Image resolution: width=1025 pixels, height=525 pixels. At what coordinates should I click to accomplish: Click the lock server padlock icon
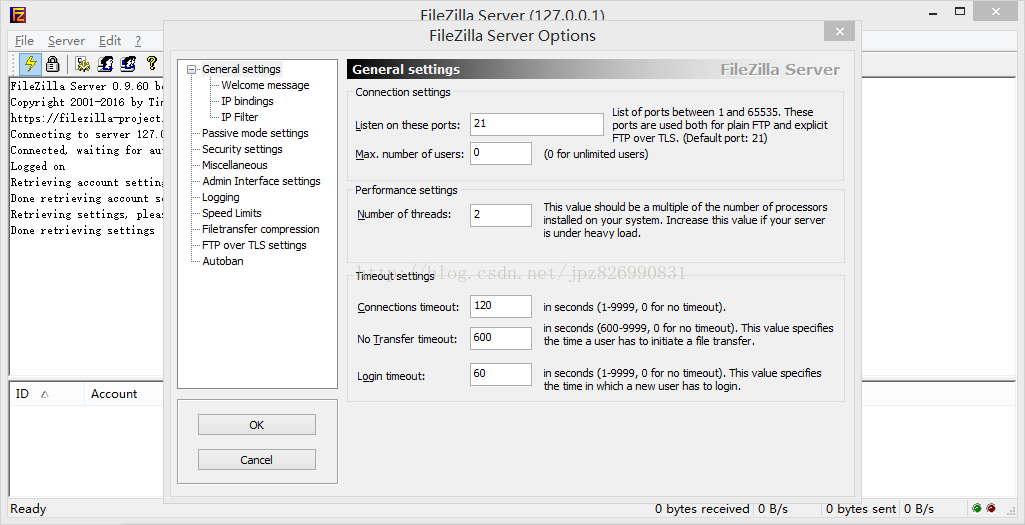pos(53,63)
